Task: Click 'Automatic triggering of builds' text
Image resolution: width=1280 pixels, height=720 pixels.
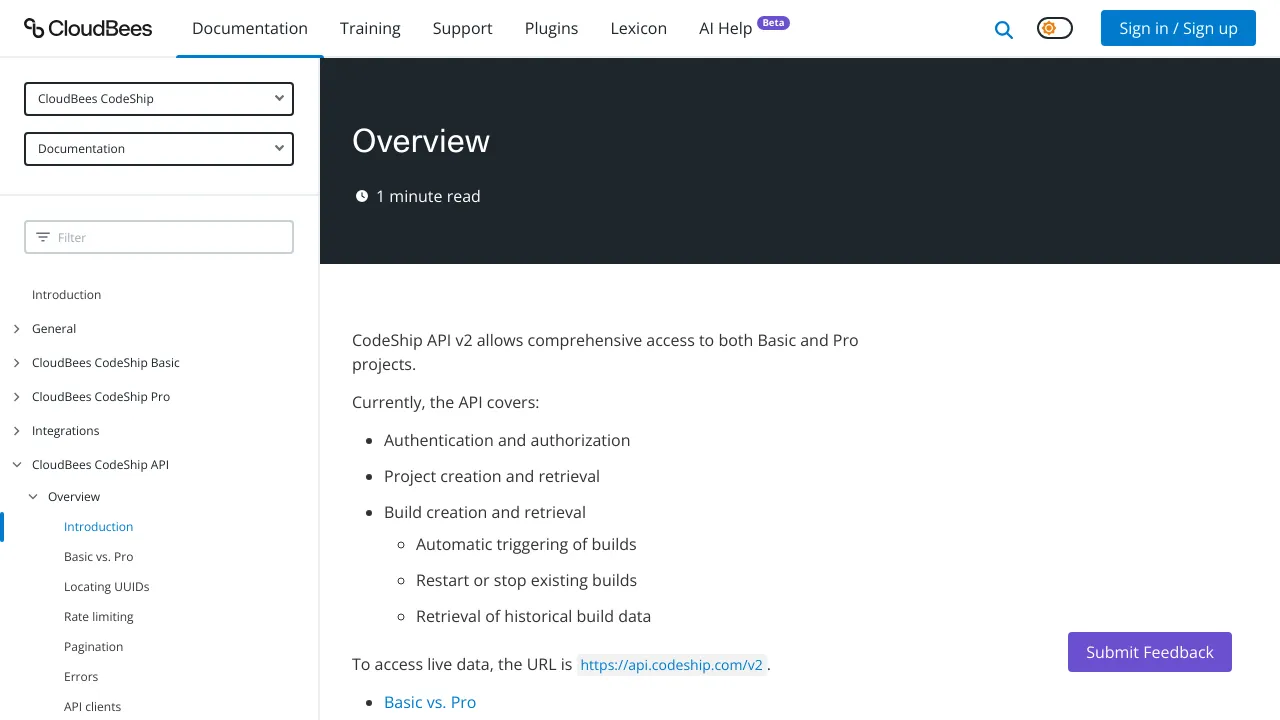Action: click(526, 545)
